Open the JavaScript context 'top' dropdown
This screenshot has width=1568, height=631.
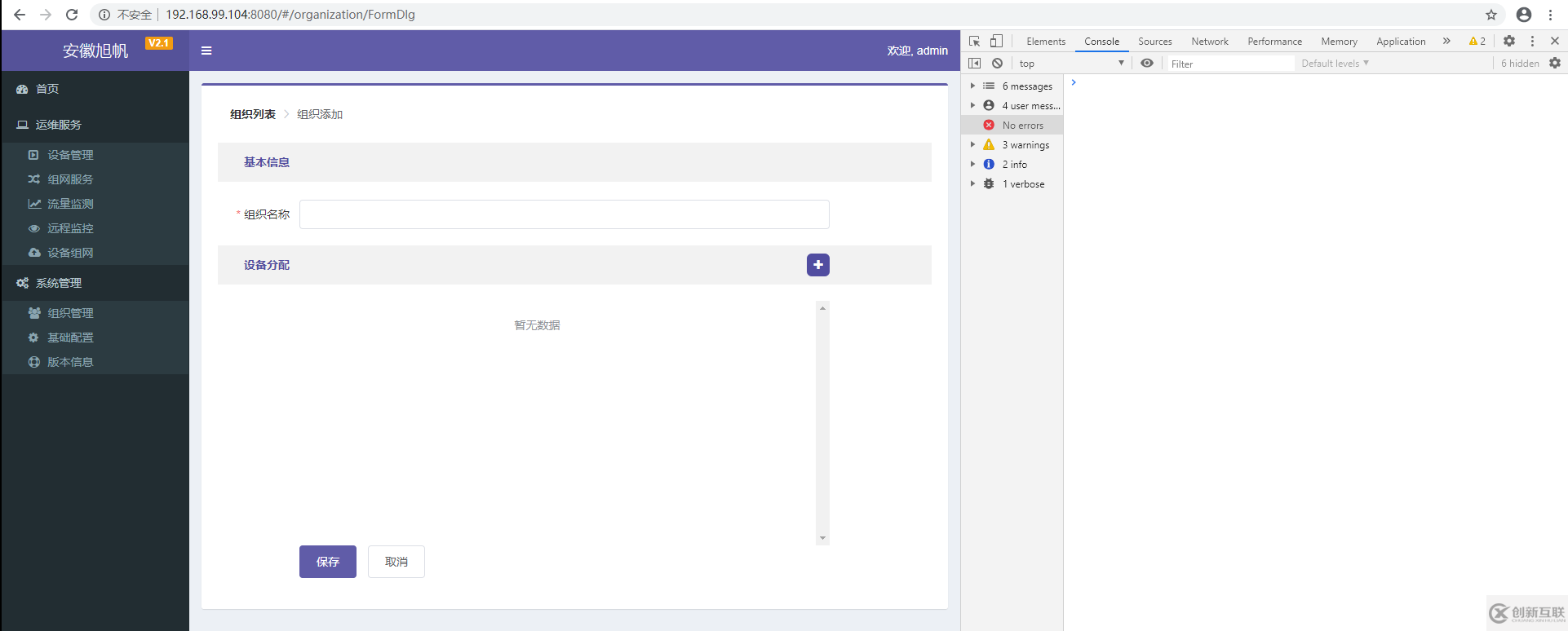click(x=1071, y=64)
